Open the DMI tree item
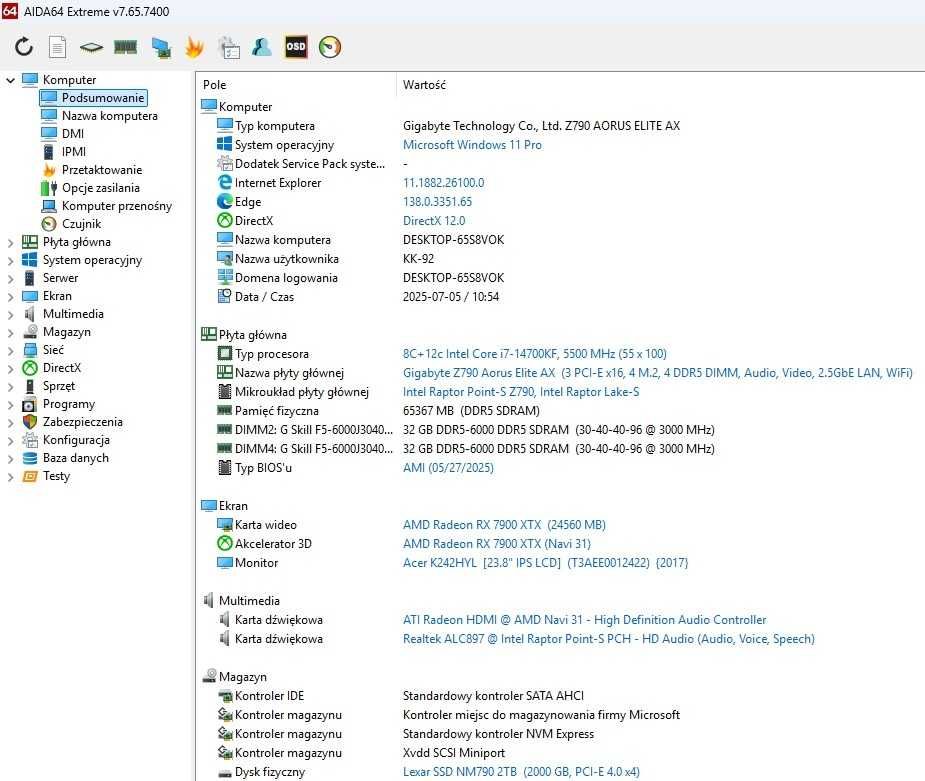Screen dimensions: 925x781 73,134
